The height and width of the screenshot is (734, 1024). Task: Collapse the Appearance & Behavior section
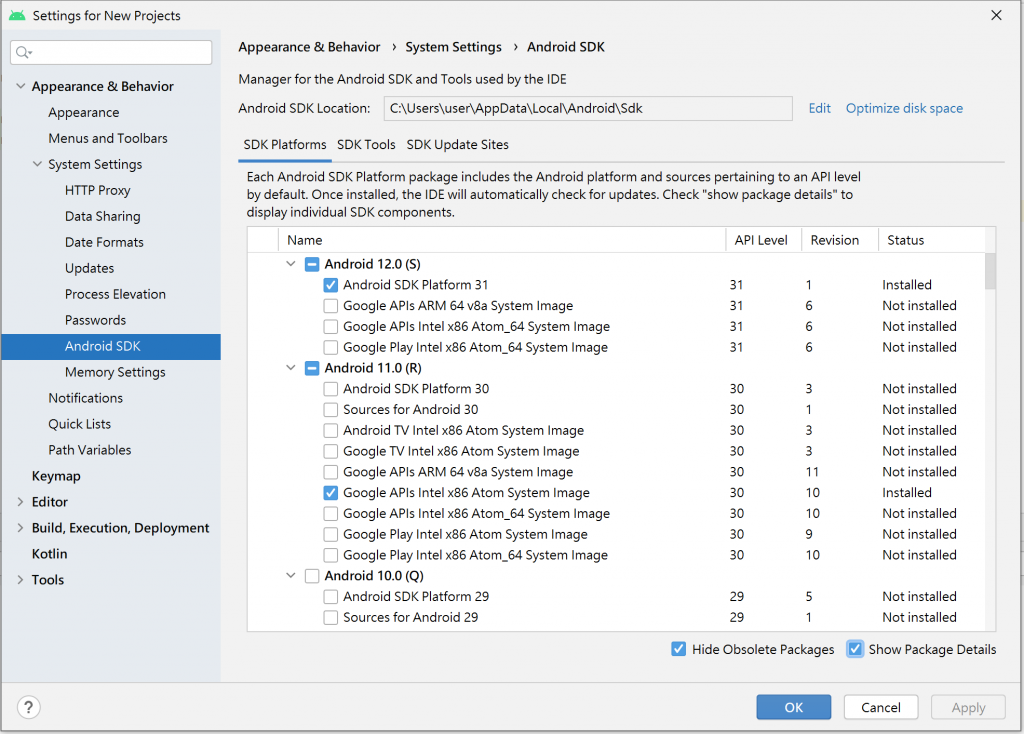[x=21, y=87]
